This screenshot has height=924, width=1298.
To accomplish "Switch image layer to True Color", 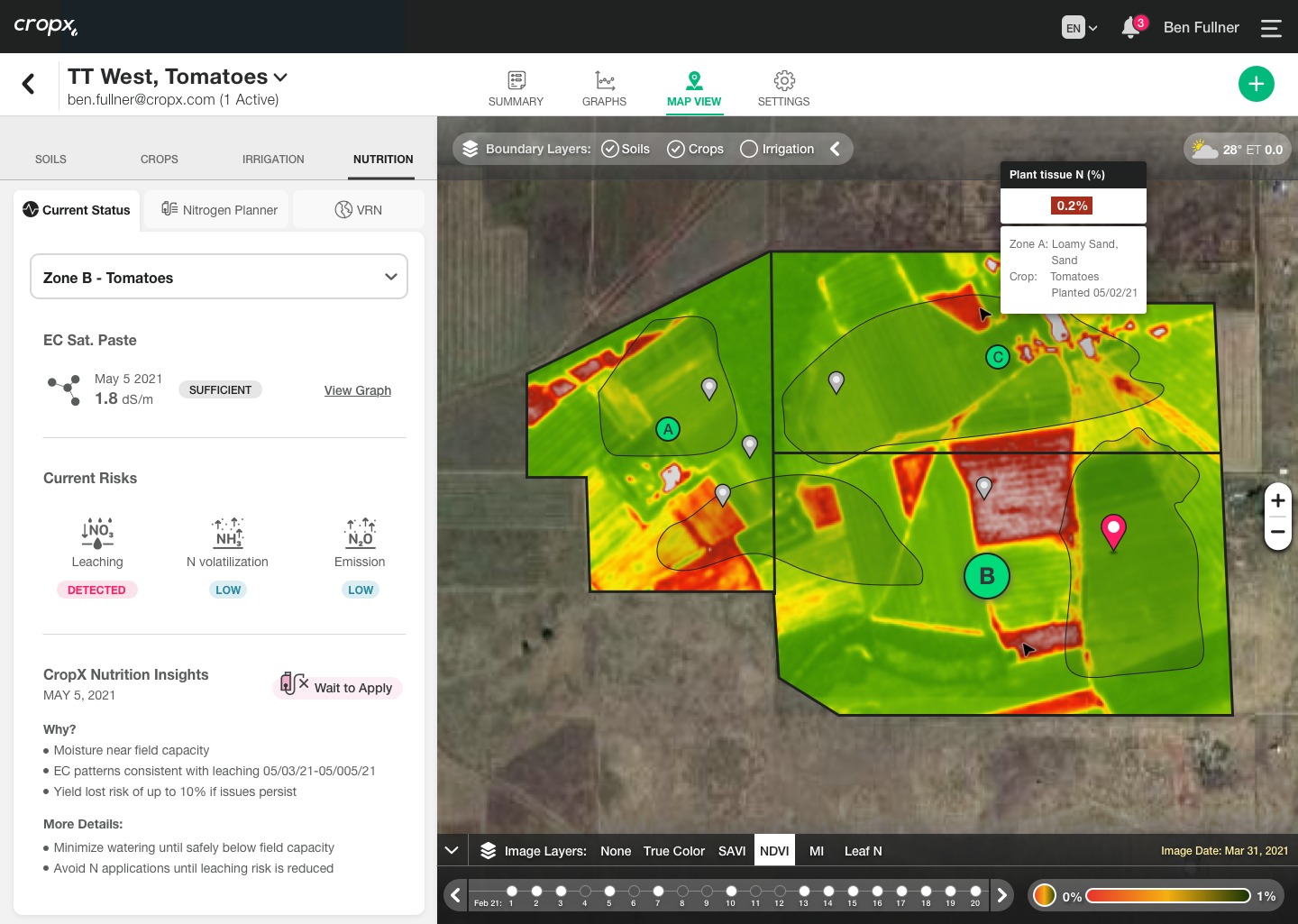I will click(674, 851).
